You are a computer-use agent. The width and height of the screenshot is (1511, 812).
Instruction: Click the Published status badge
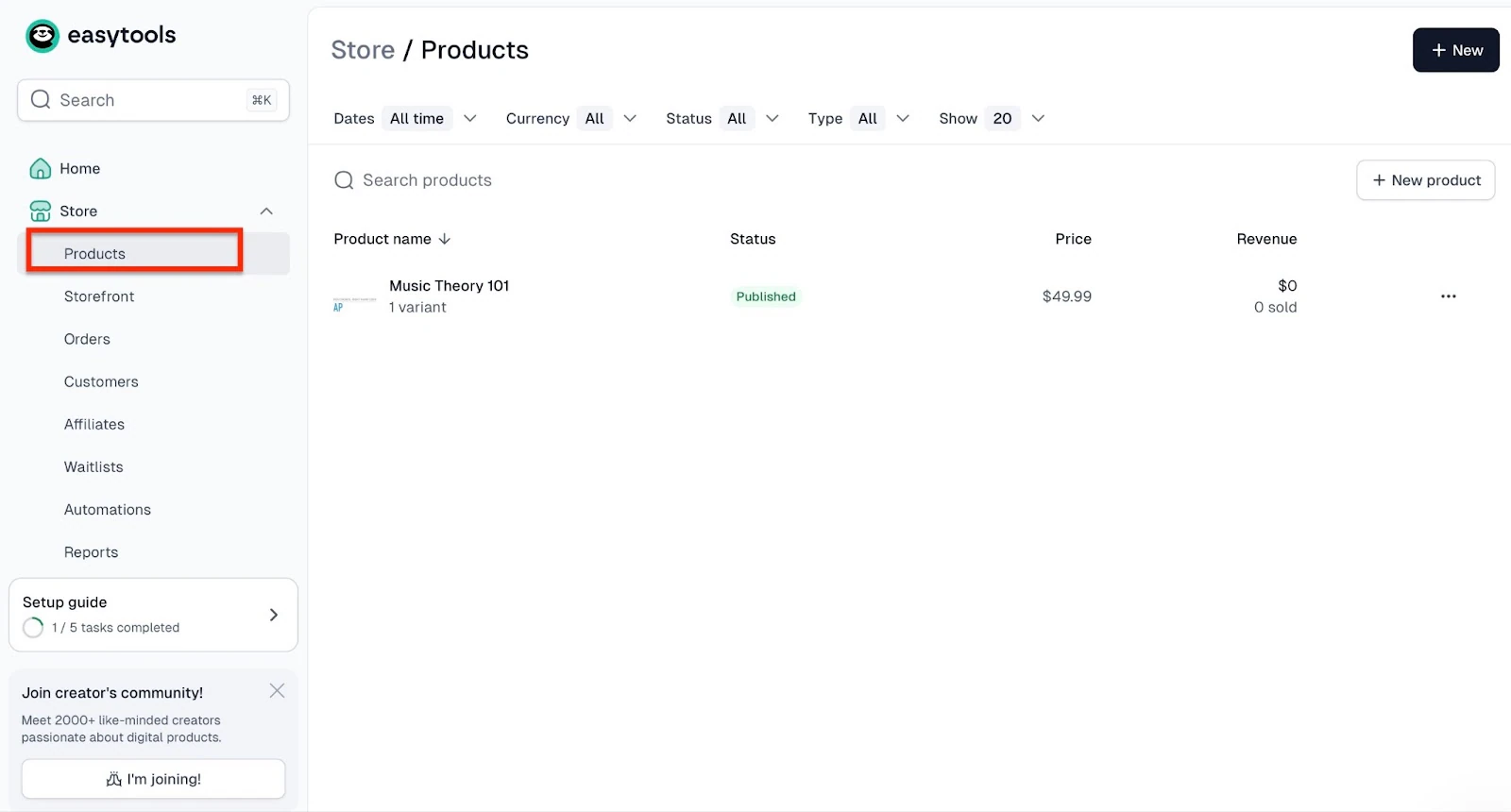tap(766, 296)
